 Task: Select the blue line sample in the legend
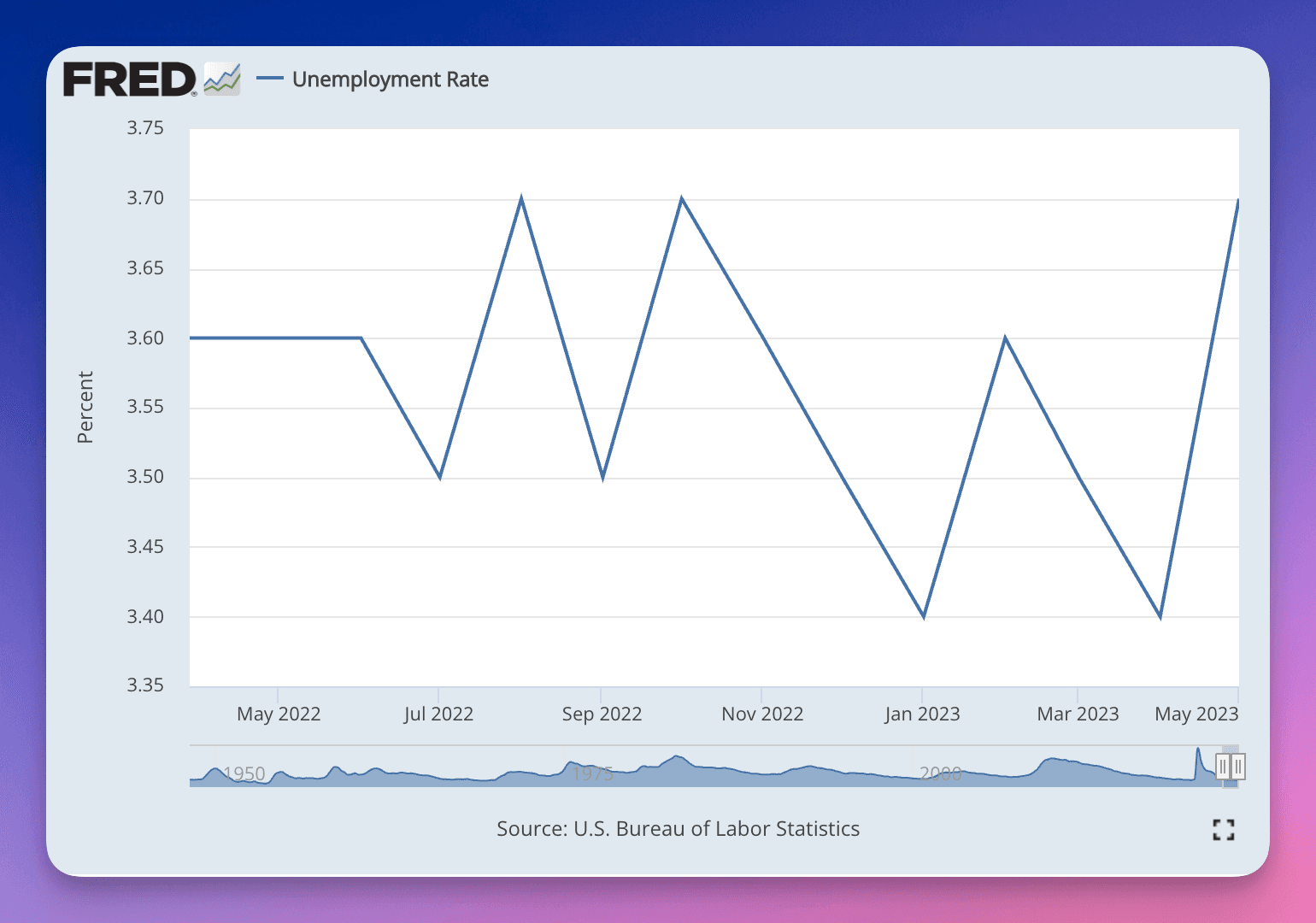[x=271, y=79]
